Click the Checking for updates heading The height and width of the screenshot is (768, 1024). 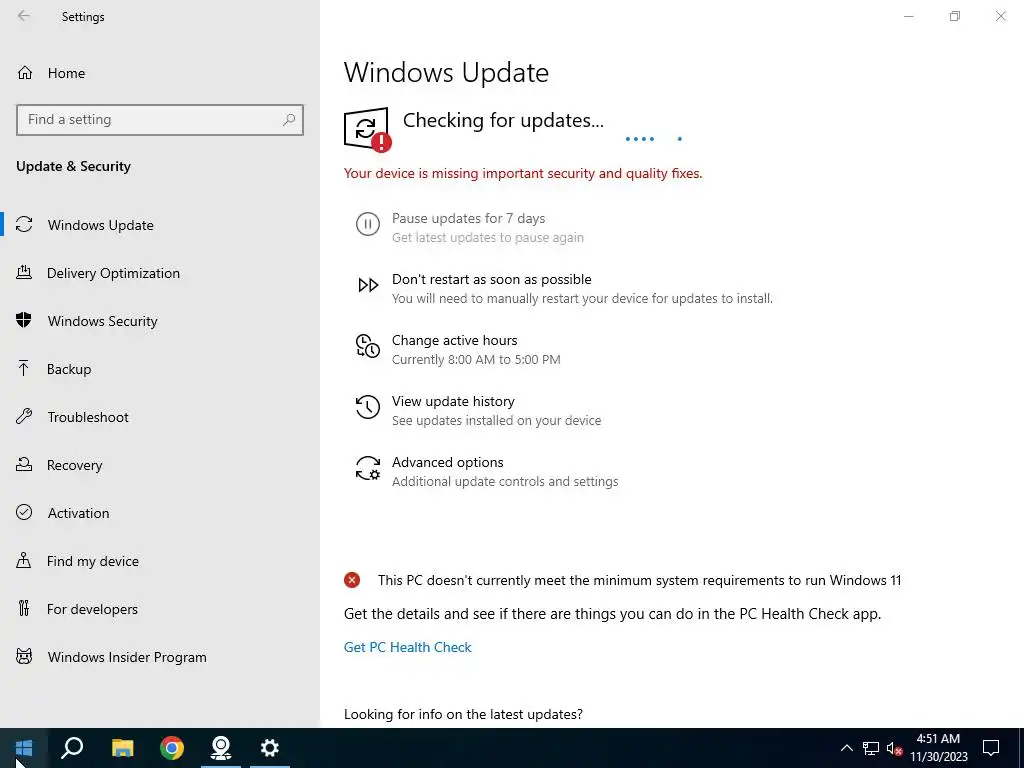click(x=503, y=120)
